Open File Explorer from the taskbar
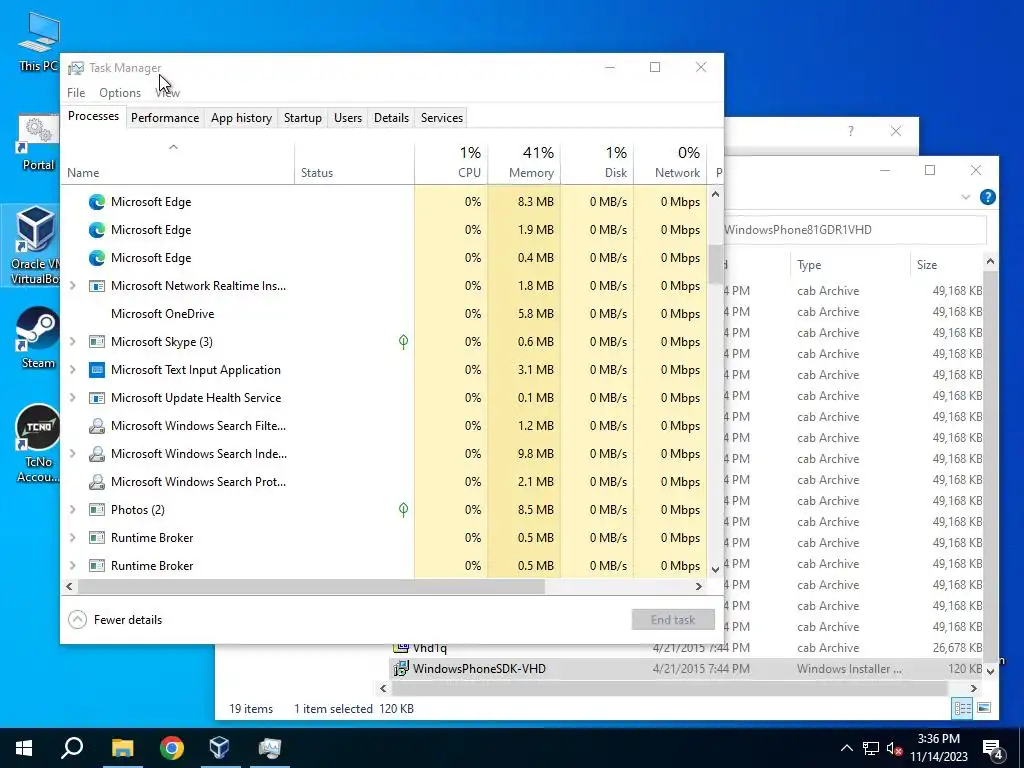This screenshot has width=1024, height=768. (122, 748)
